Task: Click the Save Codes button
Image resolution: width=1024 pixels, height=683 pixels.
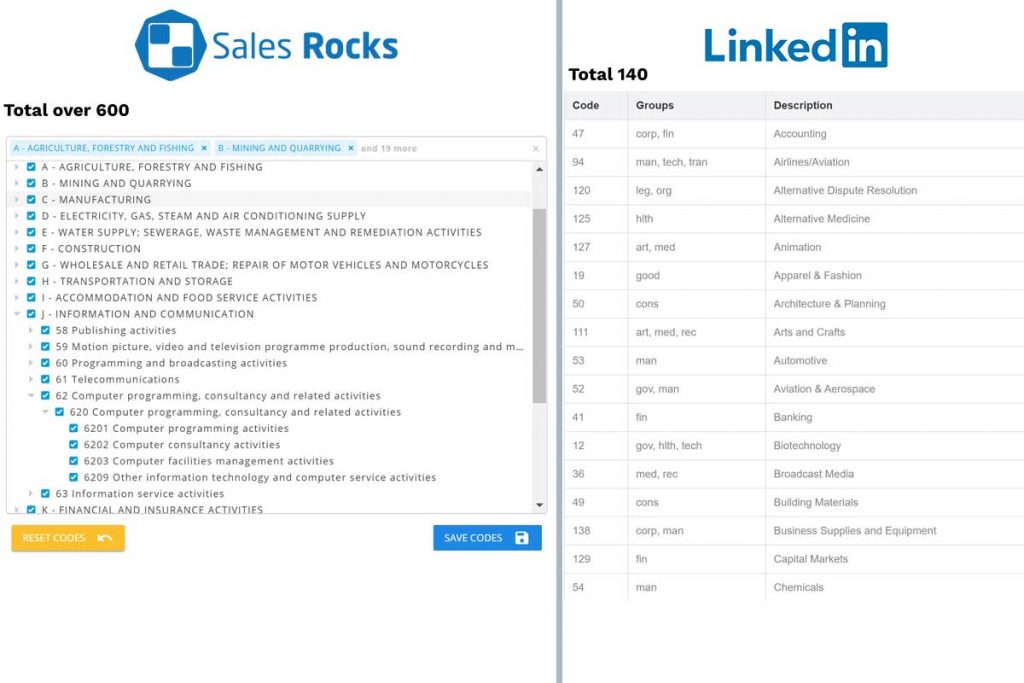Action: click(487, 538)
